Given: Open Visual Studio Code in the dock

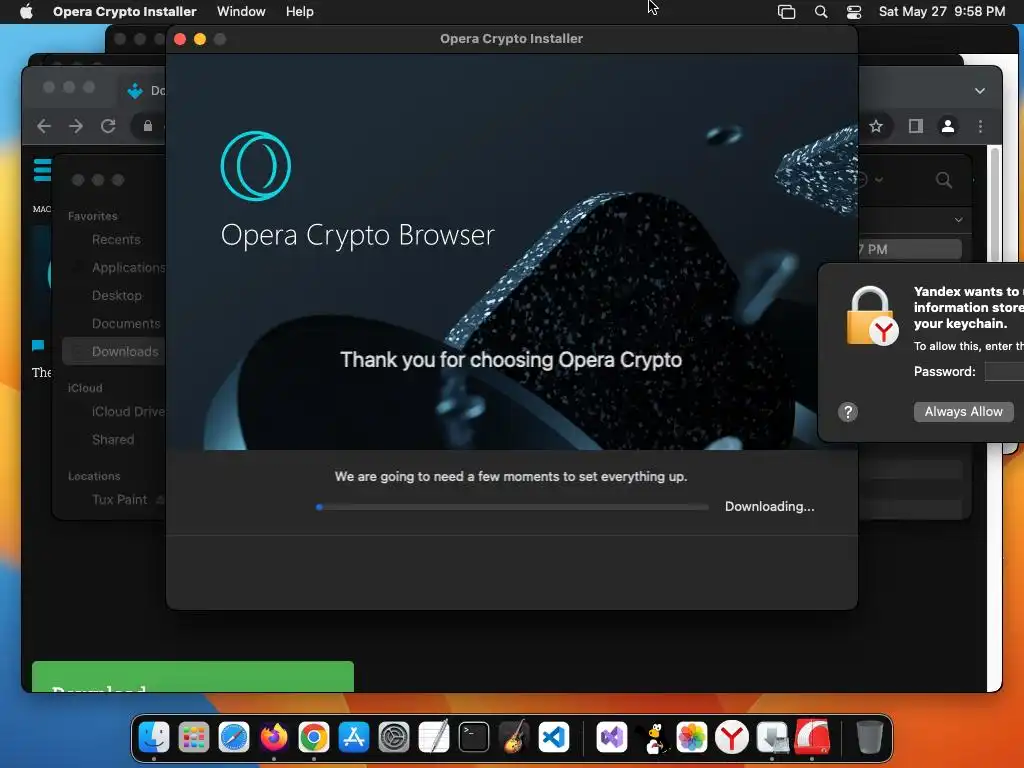Looking at the screenshot, I should tap(554, 737).
